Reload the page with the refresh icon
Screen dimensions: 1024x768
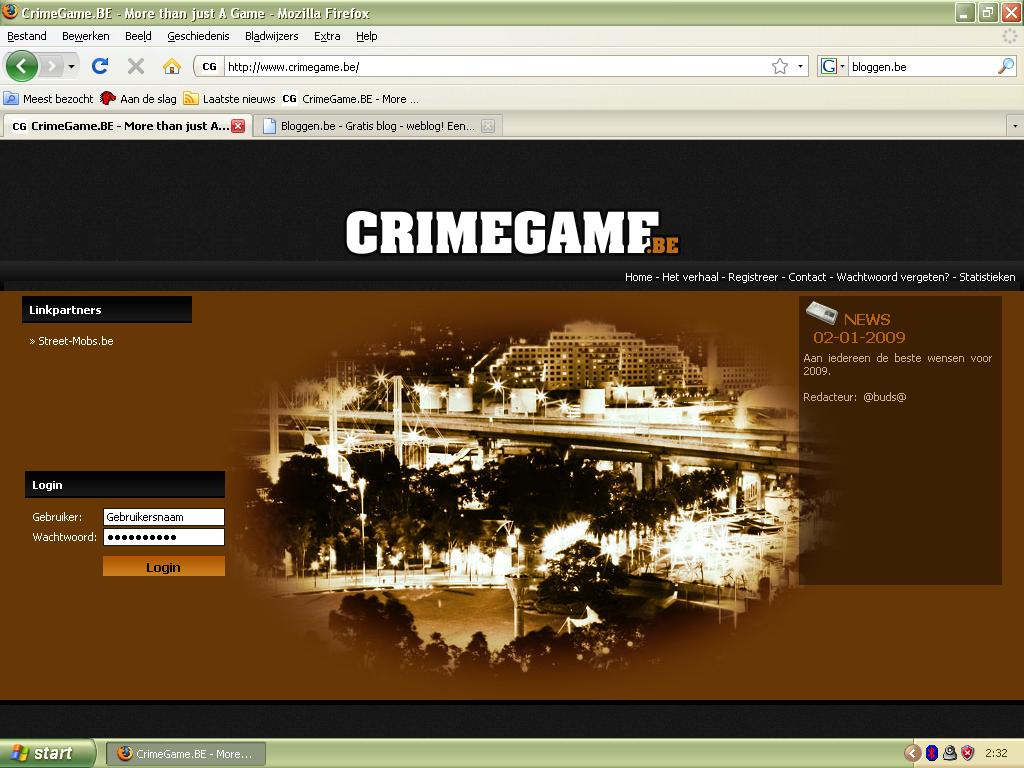tap(100, 66)
